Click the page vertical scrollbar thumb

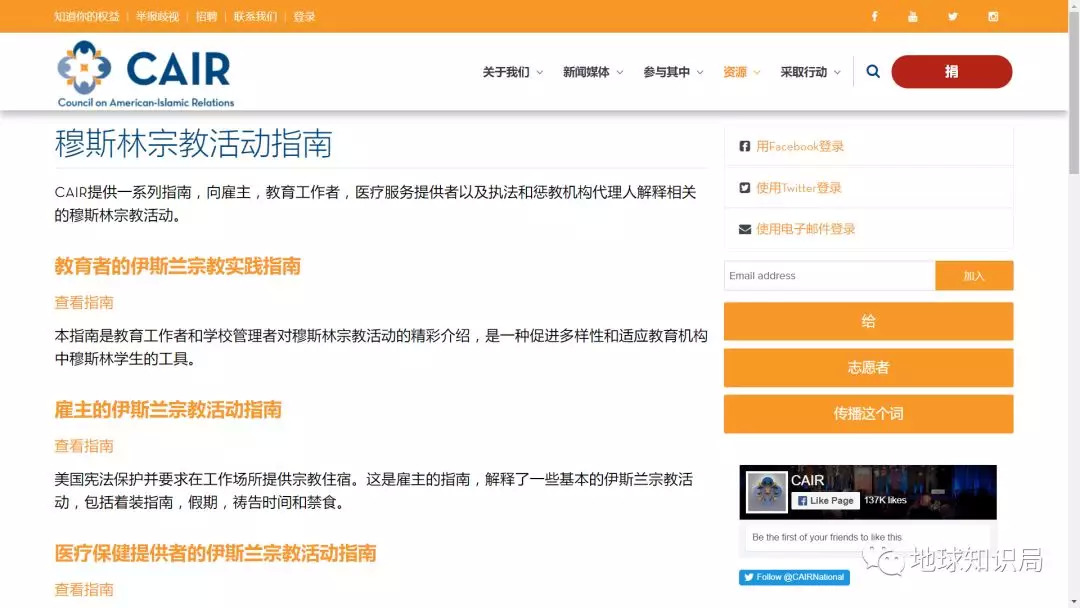[x=1074, y=91]
